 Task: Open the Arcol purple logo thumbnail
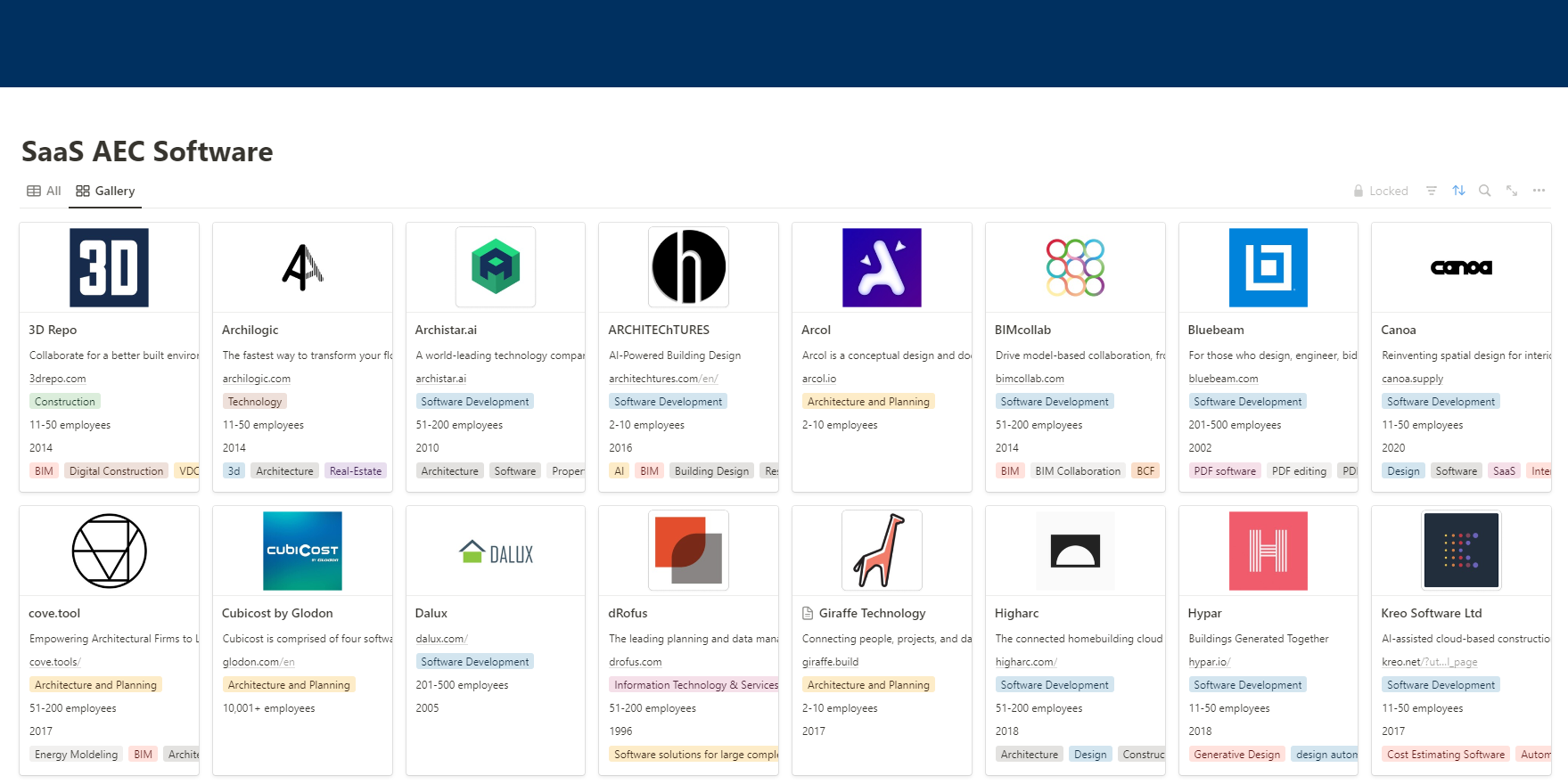(882, 267)
